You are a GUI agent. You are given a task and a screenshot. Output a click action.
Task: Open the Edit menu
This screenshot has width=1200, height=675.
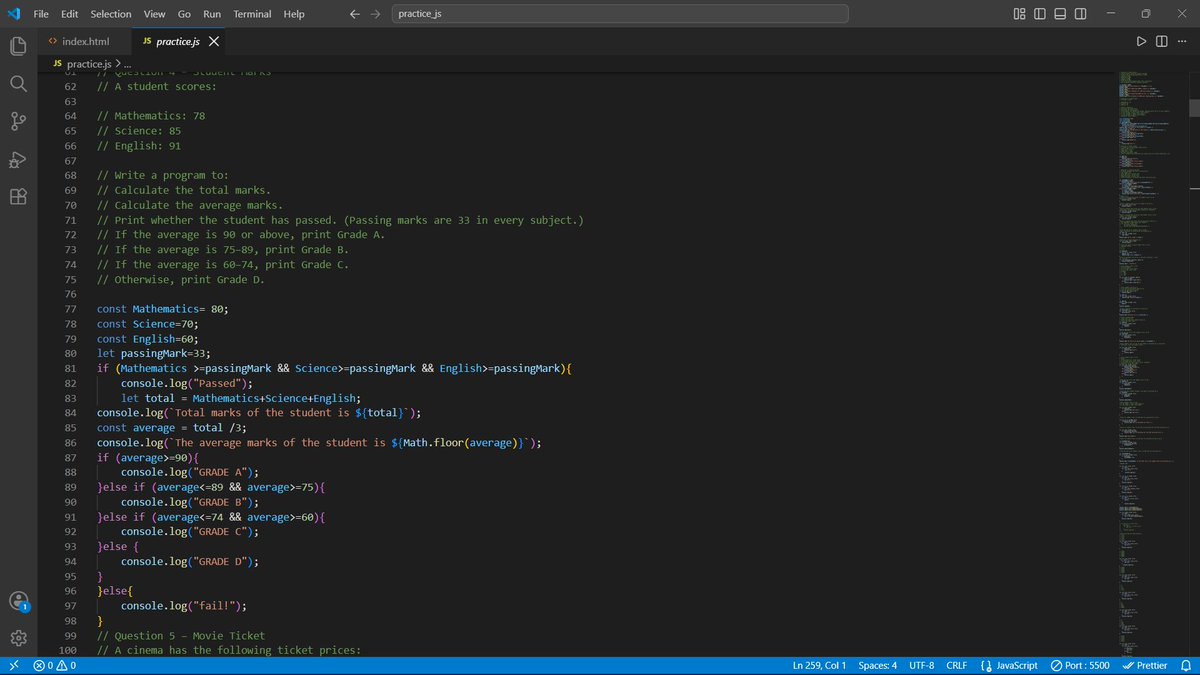pos(70,14)
